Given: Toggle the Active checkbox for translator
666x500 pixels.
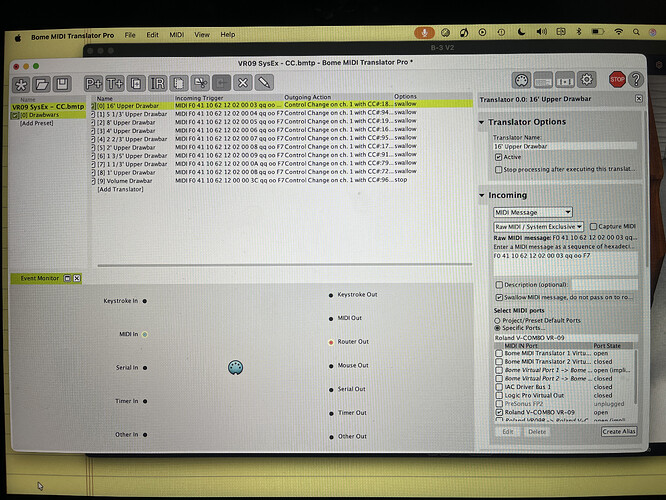Looking at the screenshot, I should [x=499, y=157].
